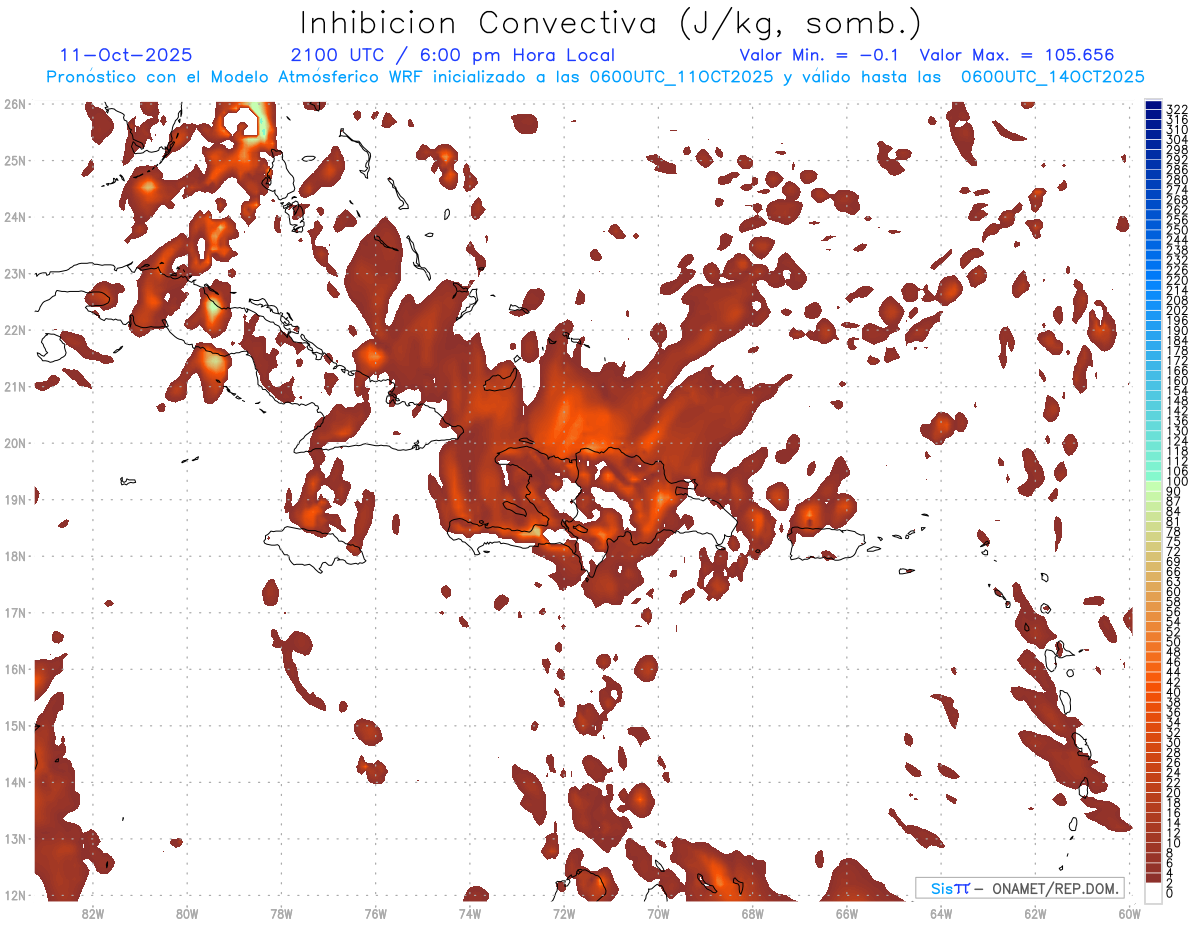Click the WRF model forecast description line
The width and height of the screenshot is (1200, 927).
click(595, 77)
